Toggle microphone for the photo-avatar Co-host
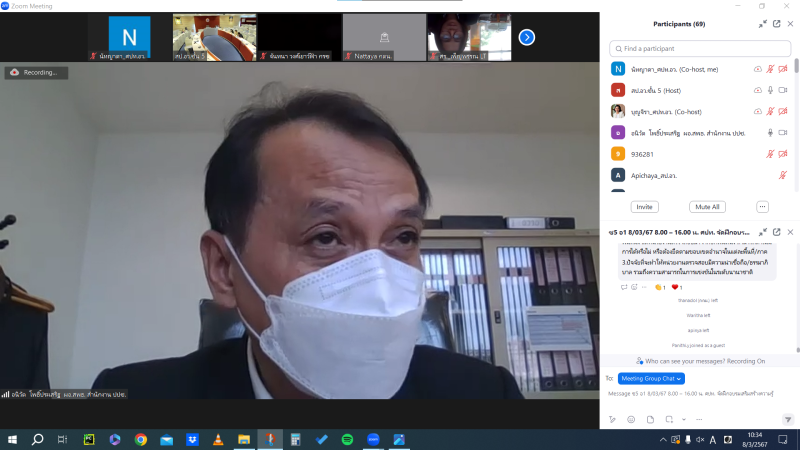The height and width of the screenshot is (450, 800). (x=770, y=111)
